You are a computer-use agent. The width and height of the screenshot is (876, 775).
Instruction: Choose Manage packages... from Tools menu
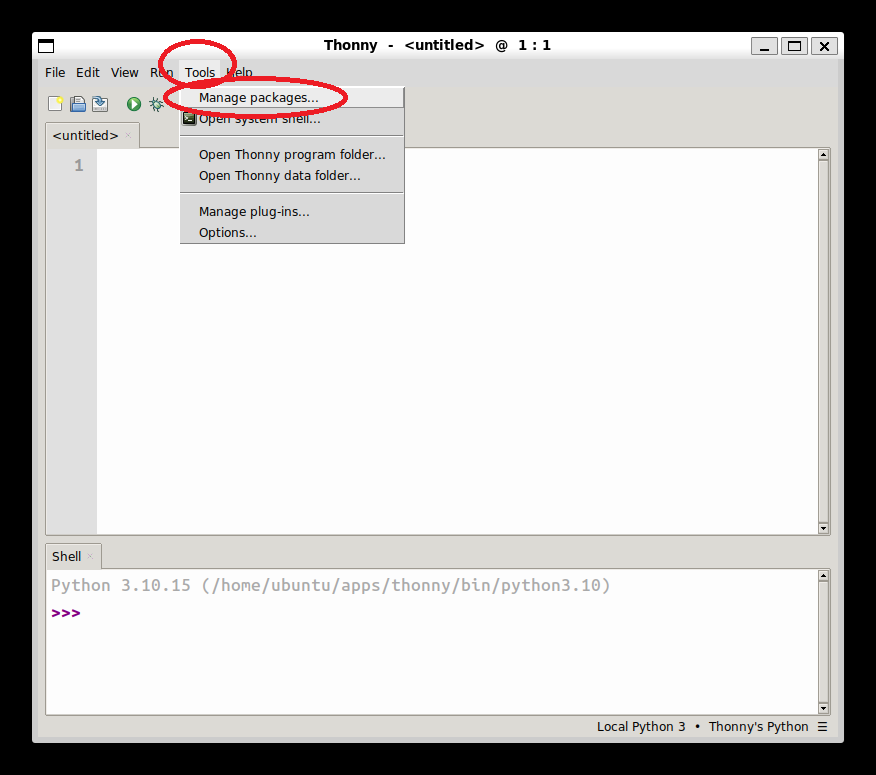[x=292, y=98]
